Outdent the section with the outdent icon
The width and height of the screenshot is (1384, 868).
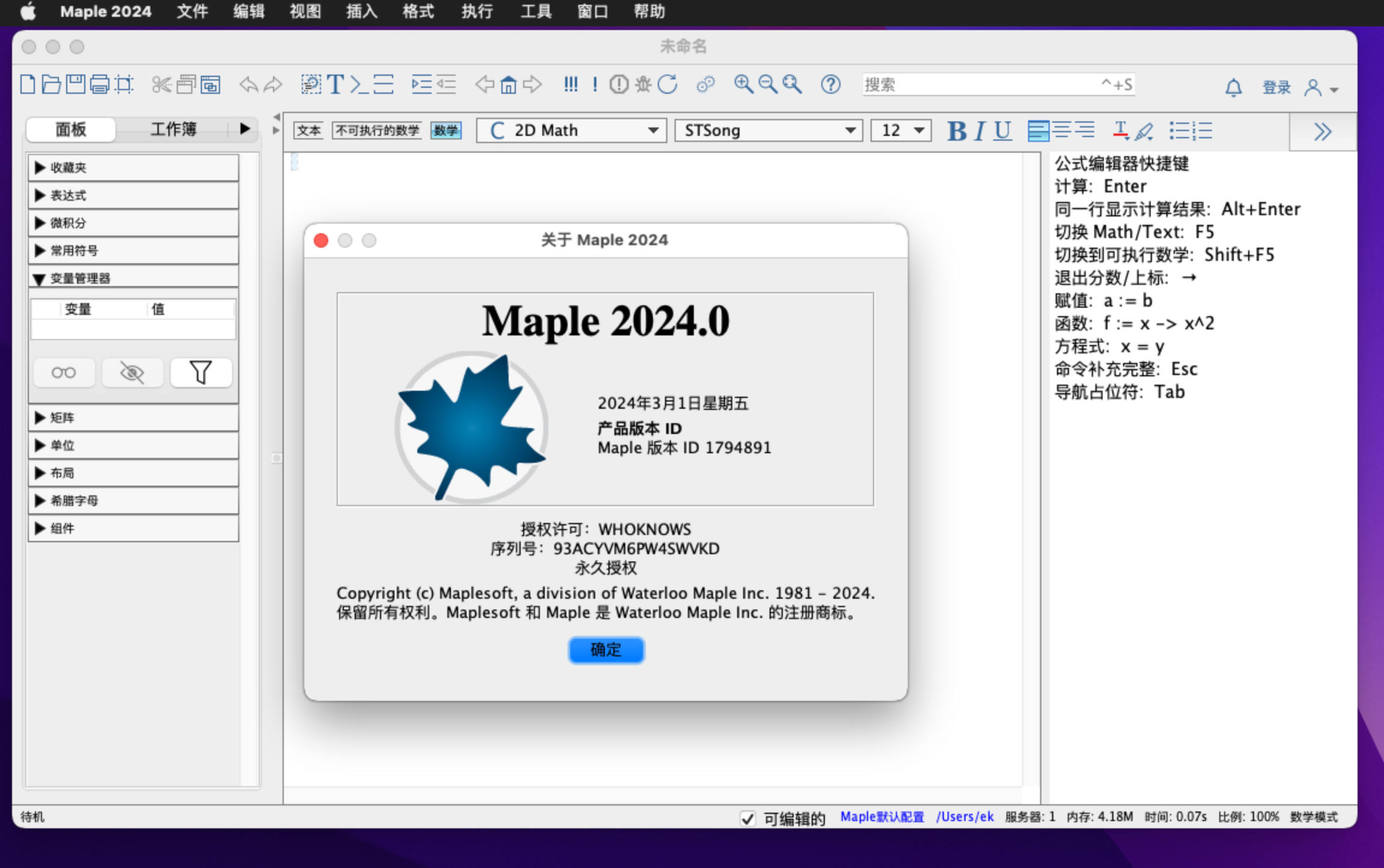[446, 84]
